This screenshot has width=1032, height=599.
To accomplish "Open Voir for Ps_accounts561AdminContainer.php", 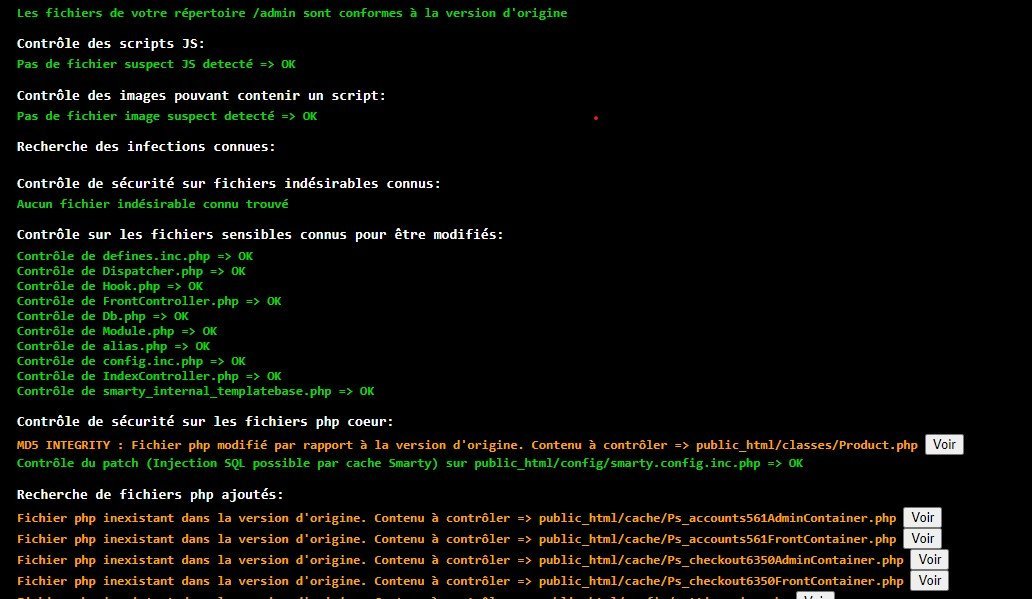I will [x=922, y=518].
